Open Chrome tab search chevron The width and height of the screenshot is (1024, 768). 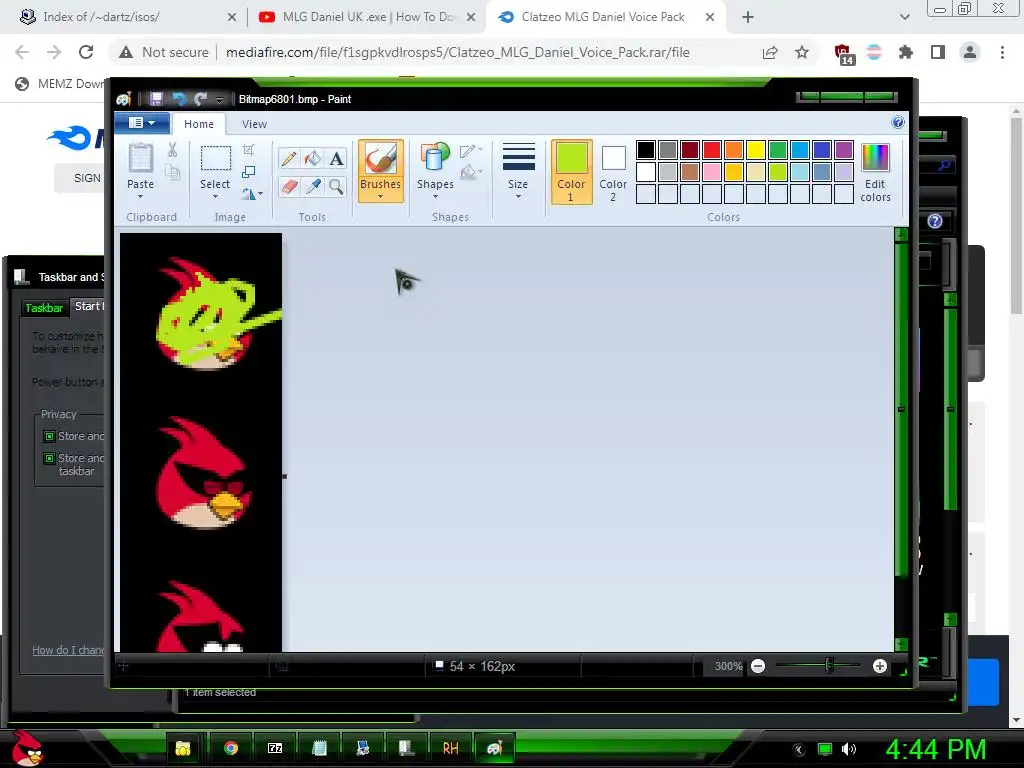tap(904, 17)
